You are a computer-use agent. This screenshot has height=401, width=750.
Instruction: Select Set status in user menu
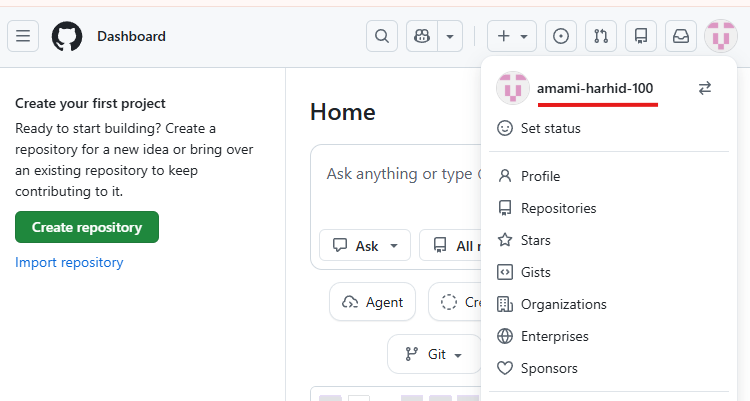(x=608, y=128)
